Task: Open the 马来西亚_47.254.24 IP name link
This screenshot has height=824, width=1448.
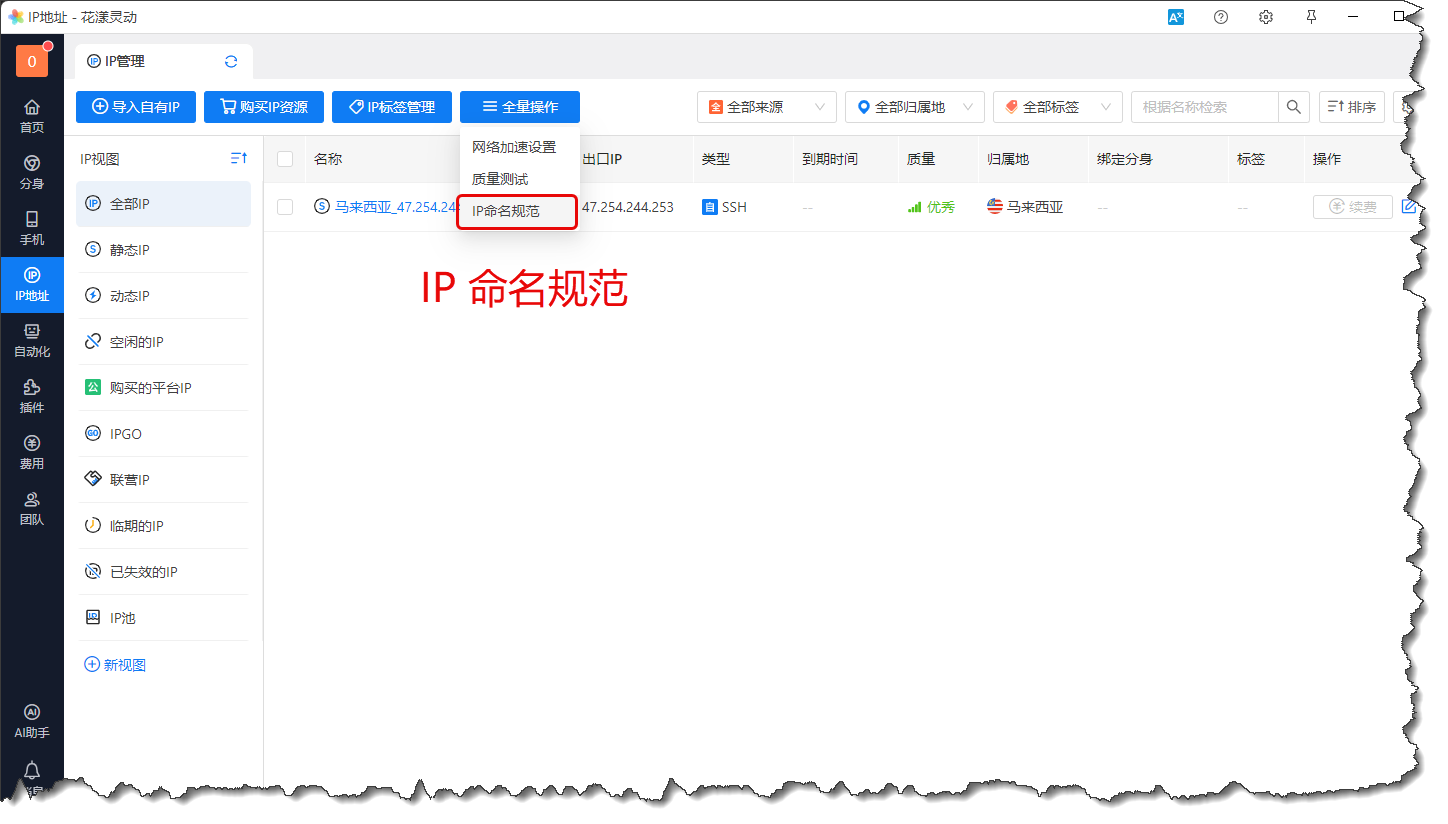Action: (x=395, y=207)
